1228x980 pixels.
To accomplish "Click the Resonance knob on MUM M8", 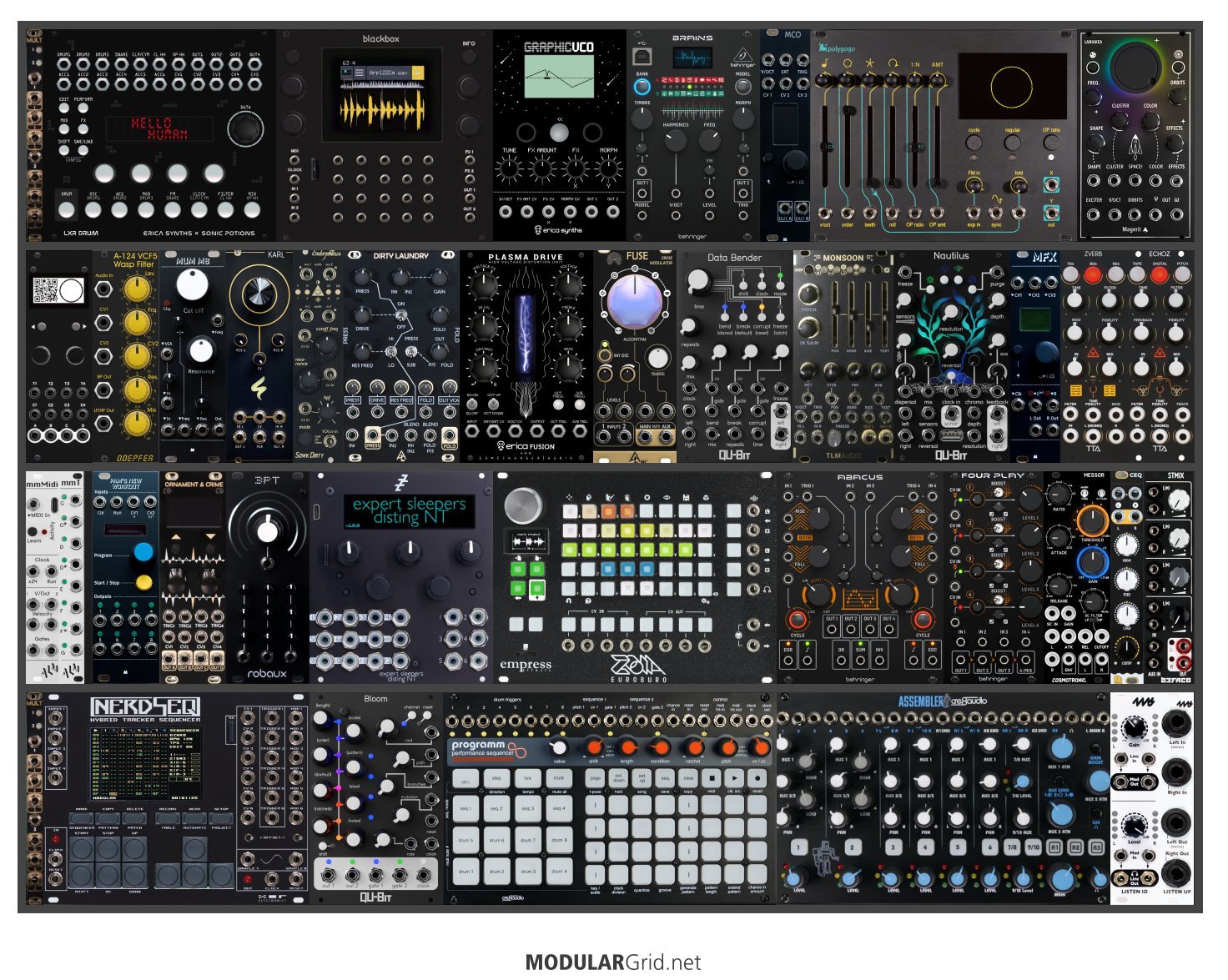I will pyautogui.click(x=200, y=349).
